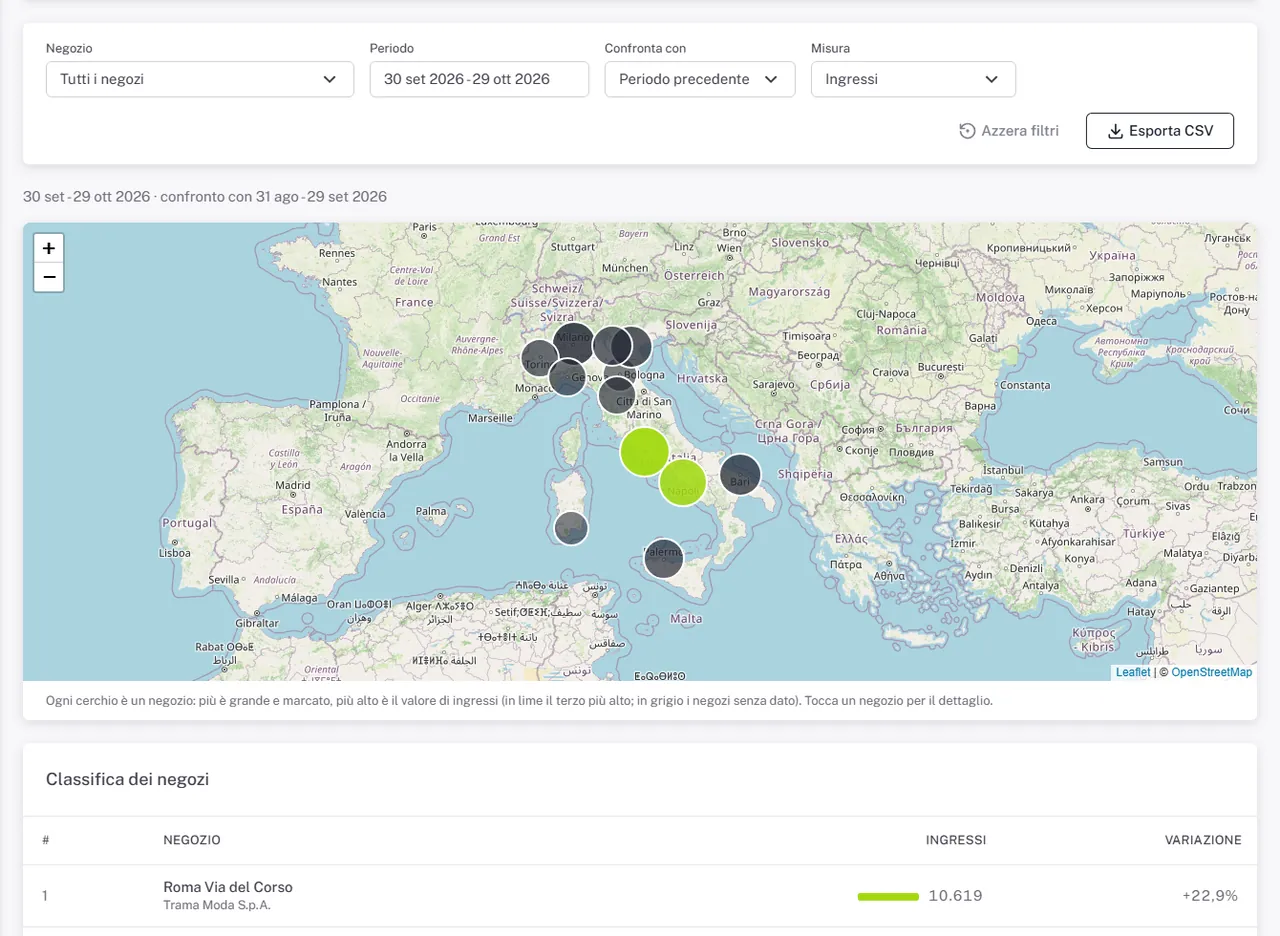Screen dimensions: 1280x936
Task: Click the Trama Moda S.p.A. company name
Action: pos(217,906)
